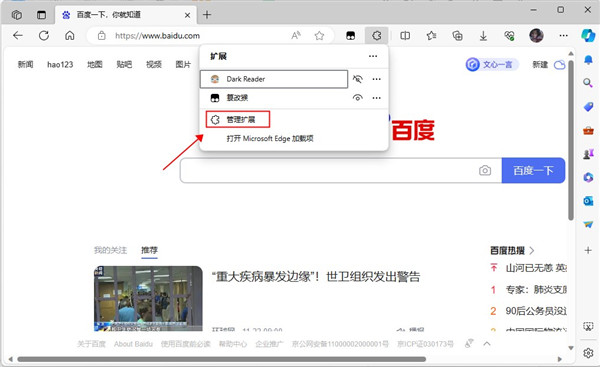Collapse the footer with the up chevron
The width and height of the screenshot is (600, 367).
coord(487,344)
